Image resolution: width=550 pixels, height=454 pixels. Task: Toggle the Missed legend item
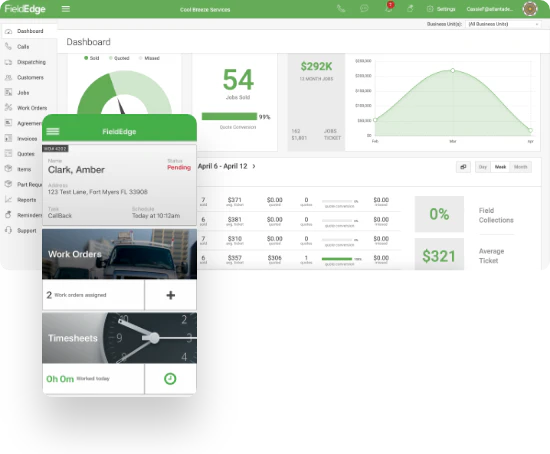tap(149, 58)
